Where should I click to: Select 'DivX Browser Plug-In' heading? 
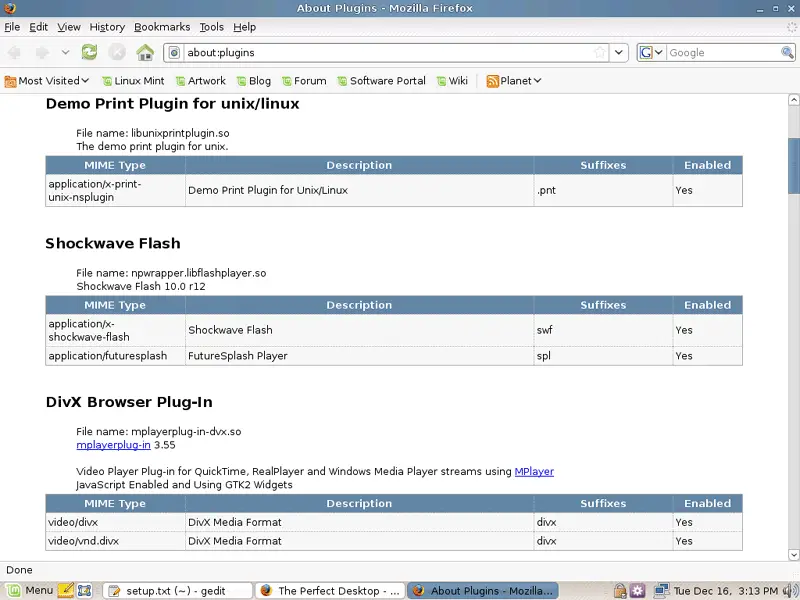tap(129, 402)
